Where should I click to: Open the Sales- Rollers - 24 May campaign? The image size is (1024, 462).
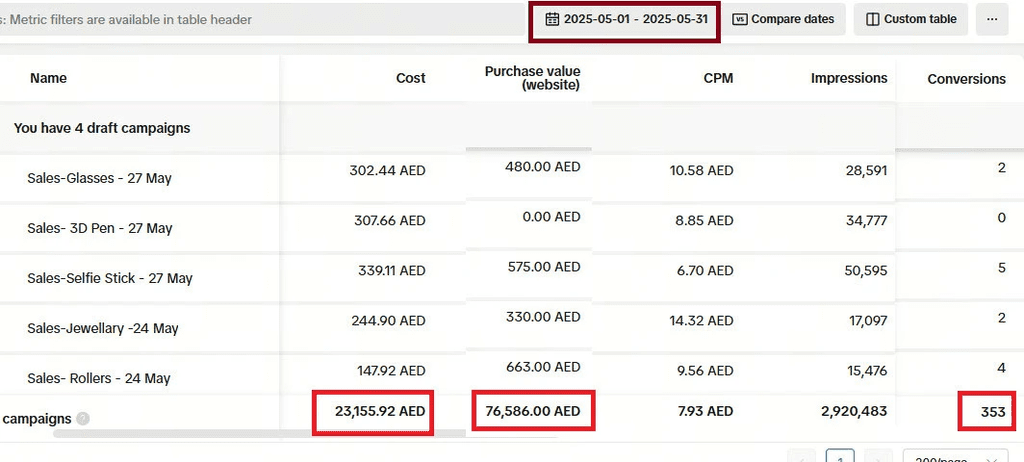click(x=98, y=378)
